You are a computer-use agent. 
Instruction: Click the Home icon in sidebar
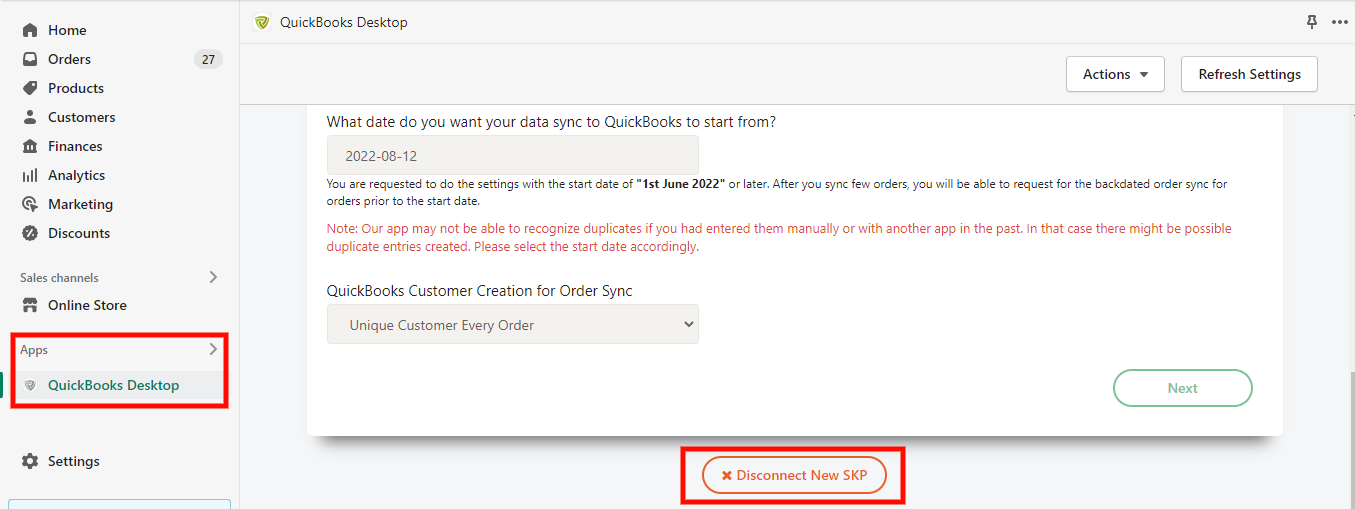tap(30, 30)
